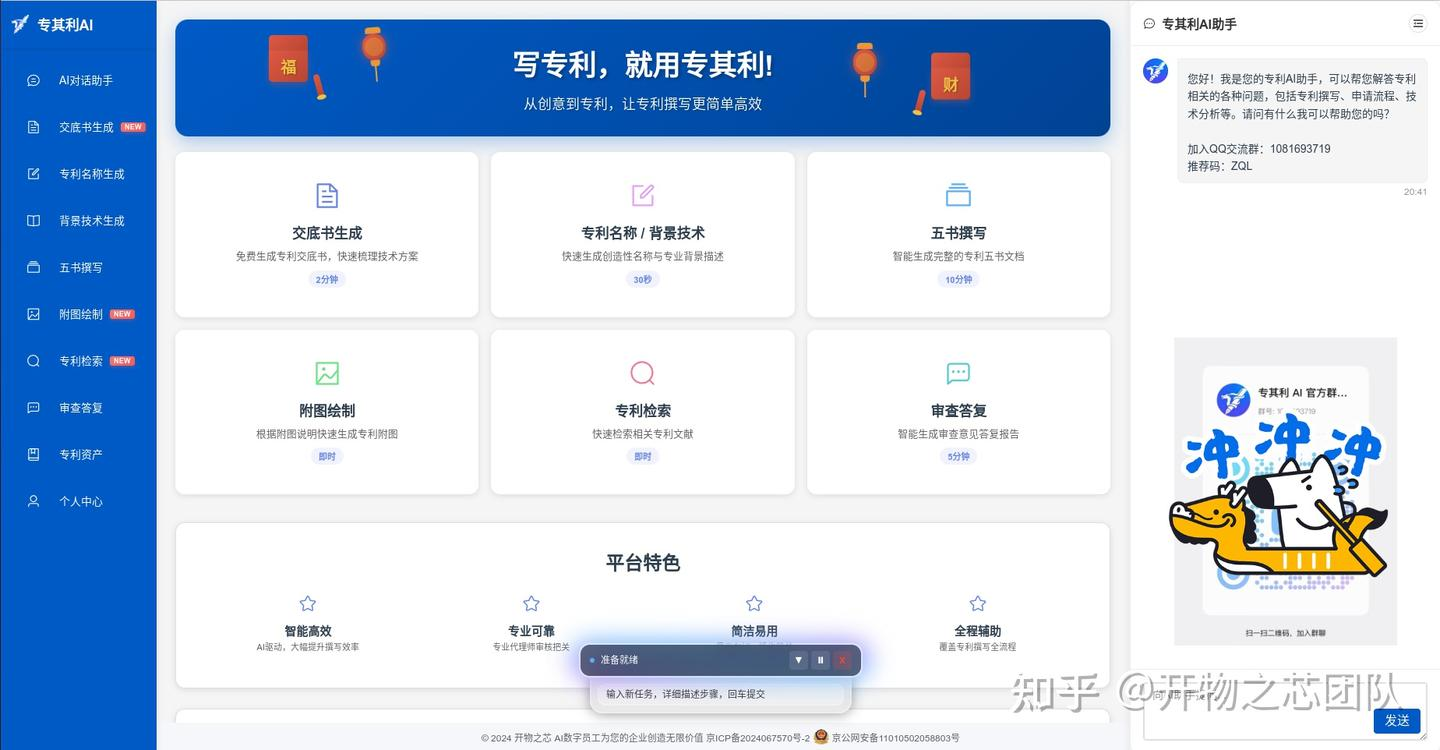
Task: Click the 即时 badge on 附图绘制 card
Action: 327,456
